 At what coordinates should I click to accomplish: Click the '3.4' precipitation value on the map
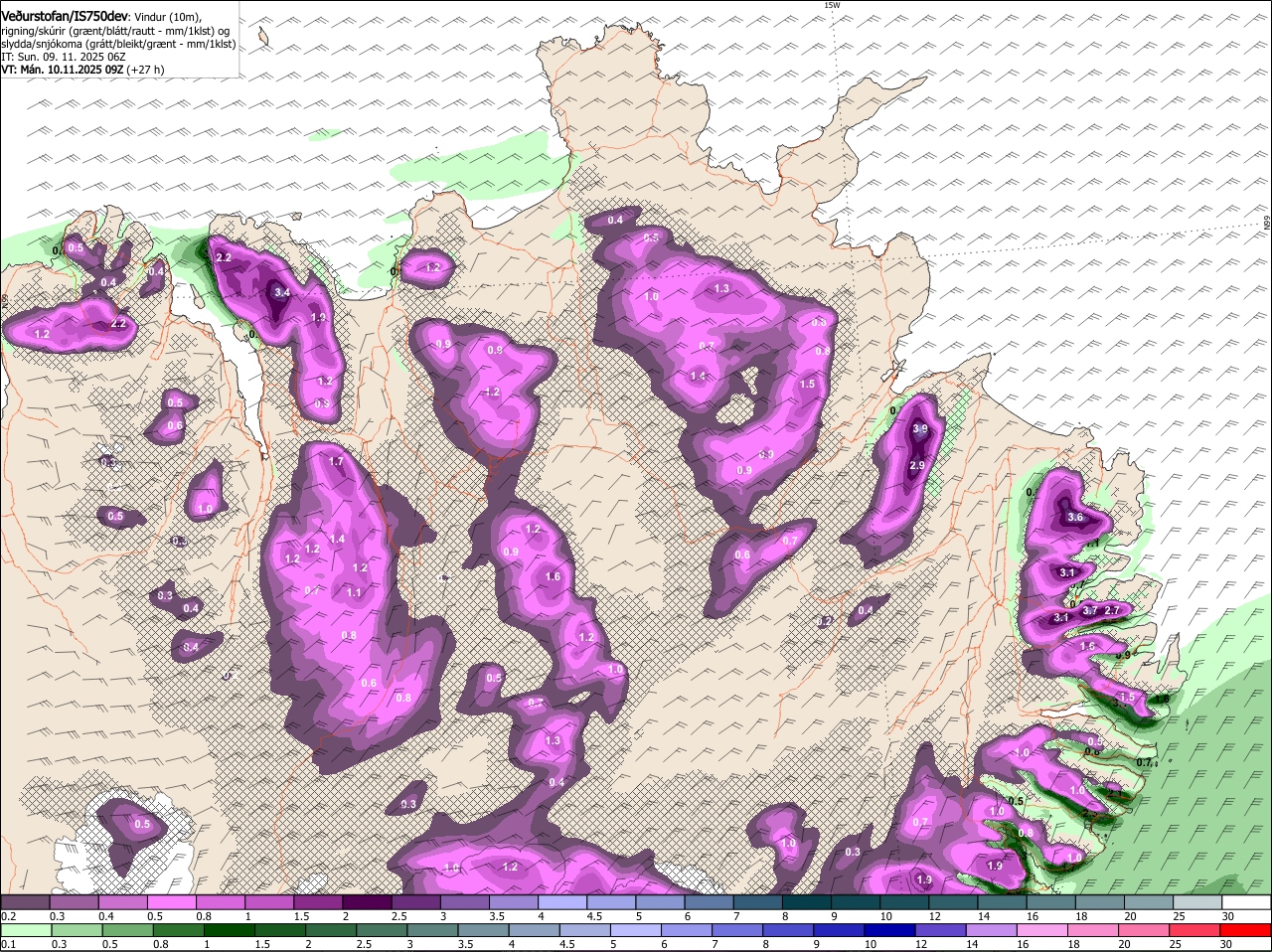tap(282, 292)
